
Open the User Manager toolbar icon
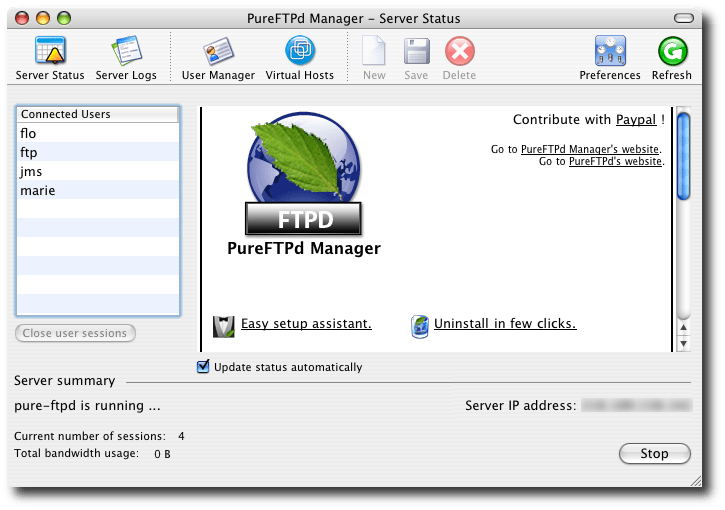click(218, 51)
